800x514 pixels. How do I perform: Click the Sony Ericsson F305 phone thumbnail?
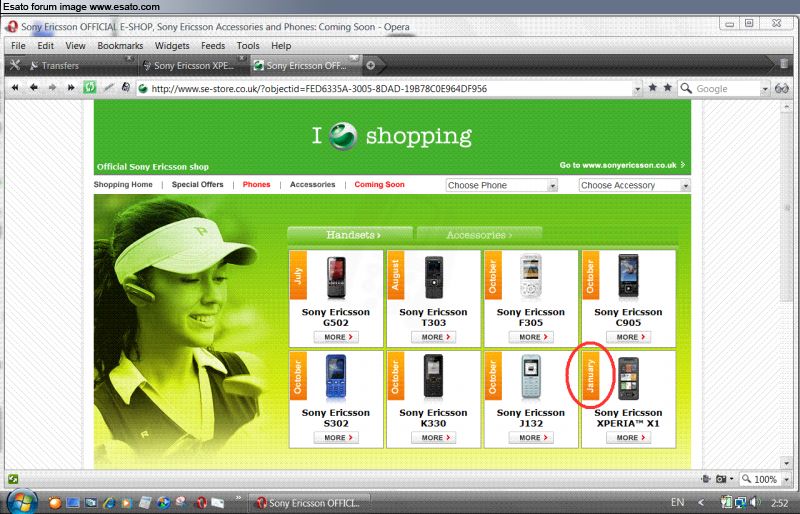(531, 276)
